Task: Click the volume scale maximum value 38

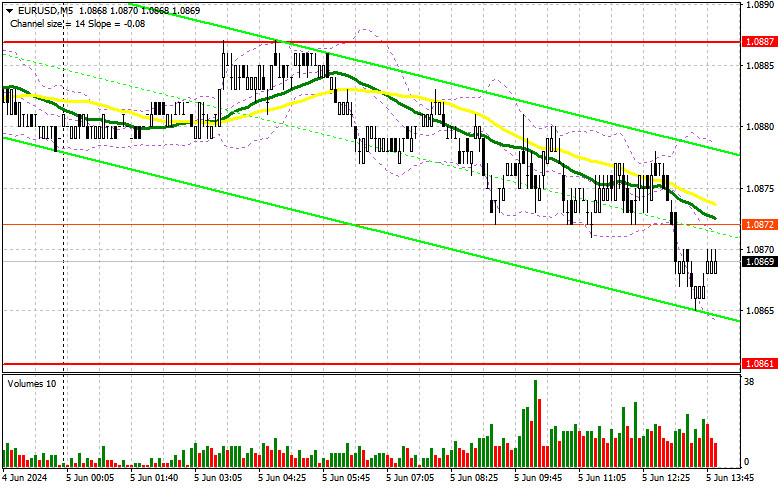Action: (749, 382)
